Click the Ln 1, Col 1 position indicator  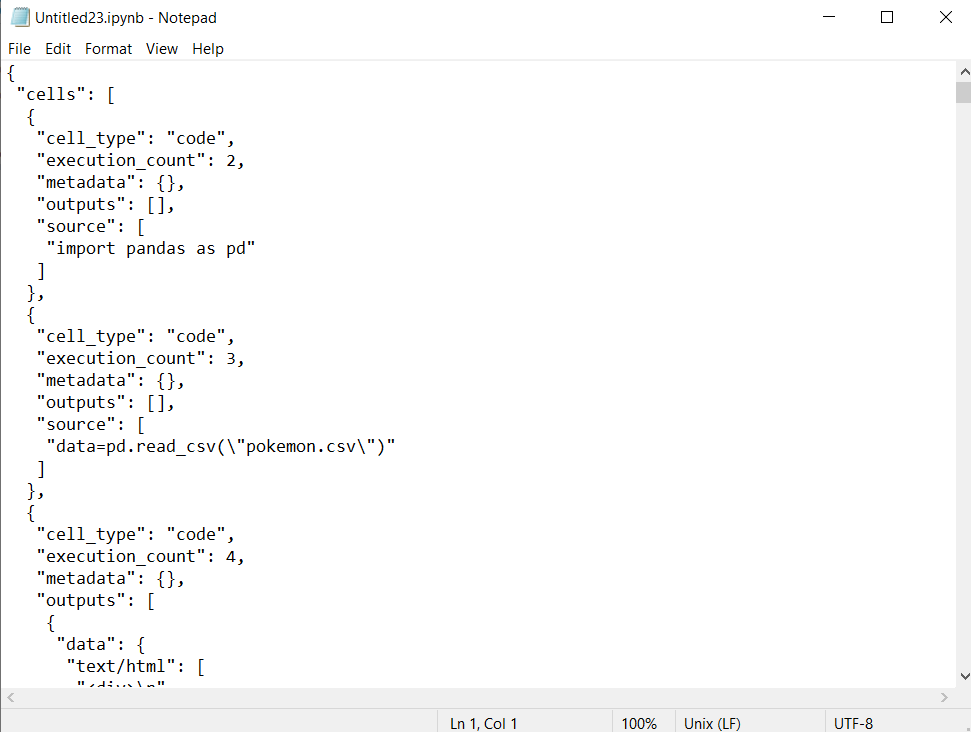483,723
